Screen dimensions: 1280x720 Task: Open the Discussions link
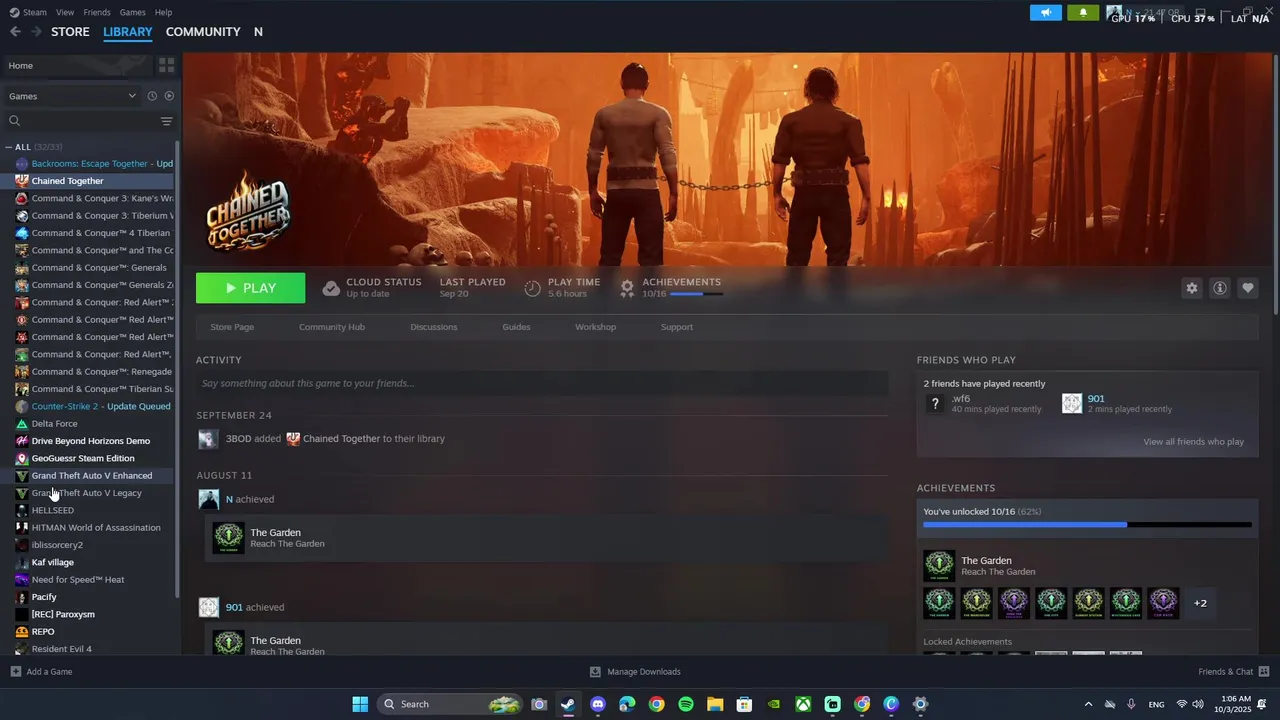point(434,327)
